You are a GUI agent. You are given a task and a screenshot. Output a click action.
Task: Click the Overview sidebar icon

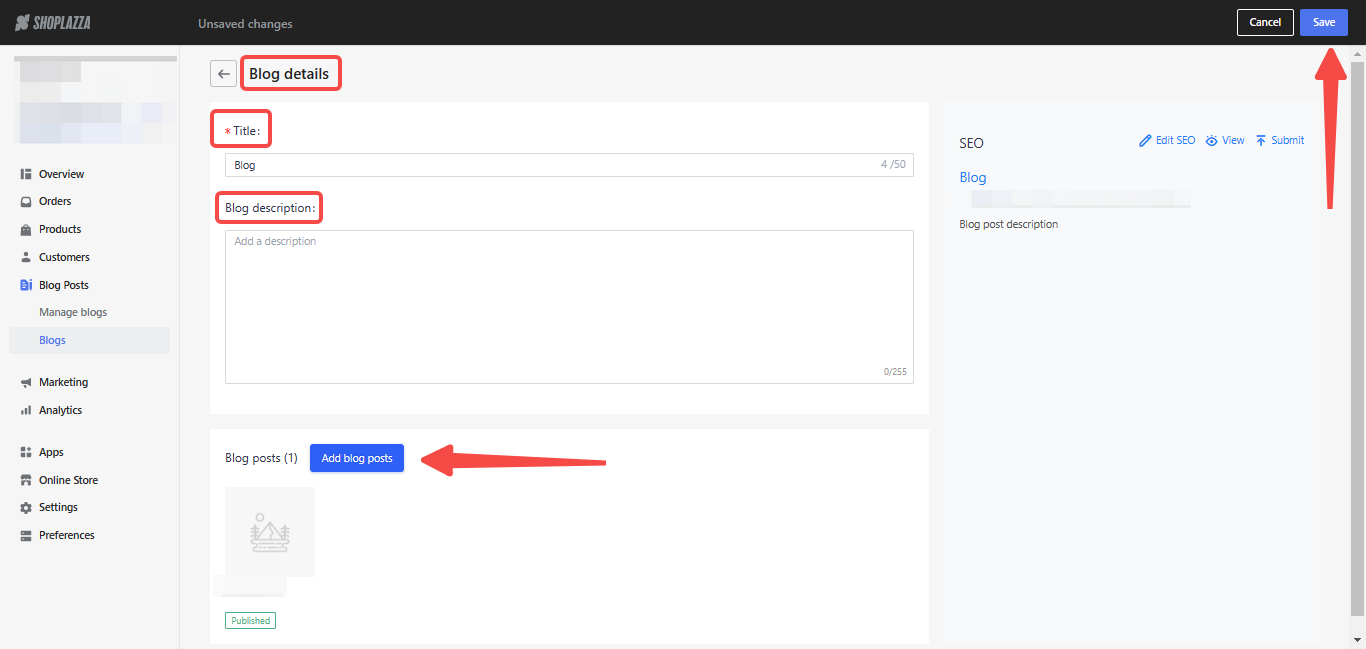click(x=26, y=174)
